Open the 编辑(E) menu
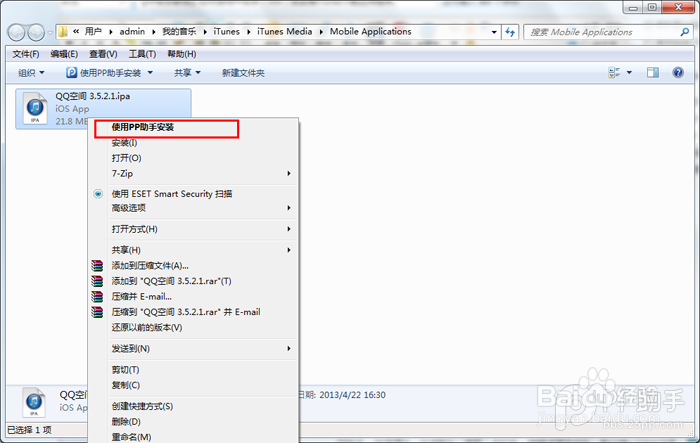The image size is (700, 443). [64, 54]
